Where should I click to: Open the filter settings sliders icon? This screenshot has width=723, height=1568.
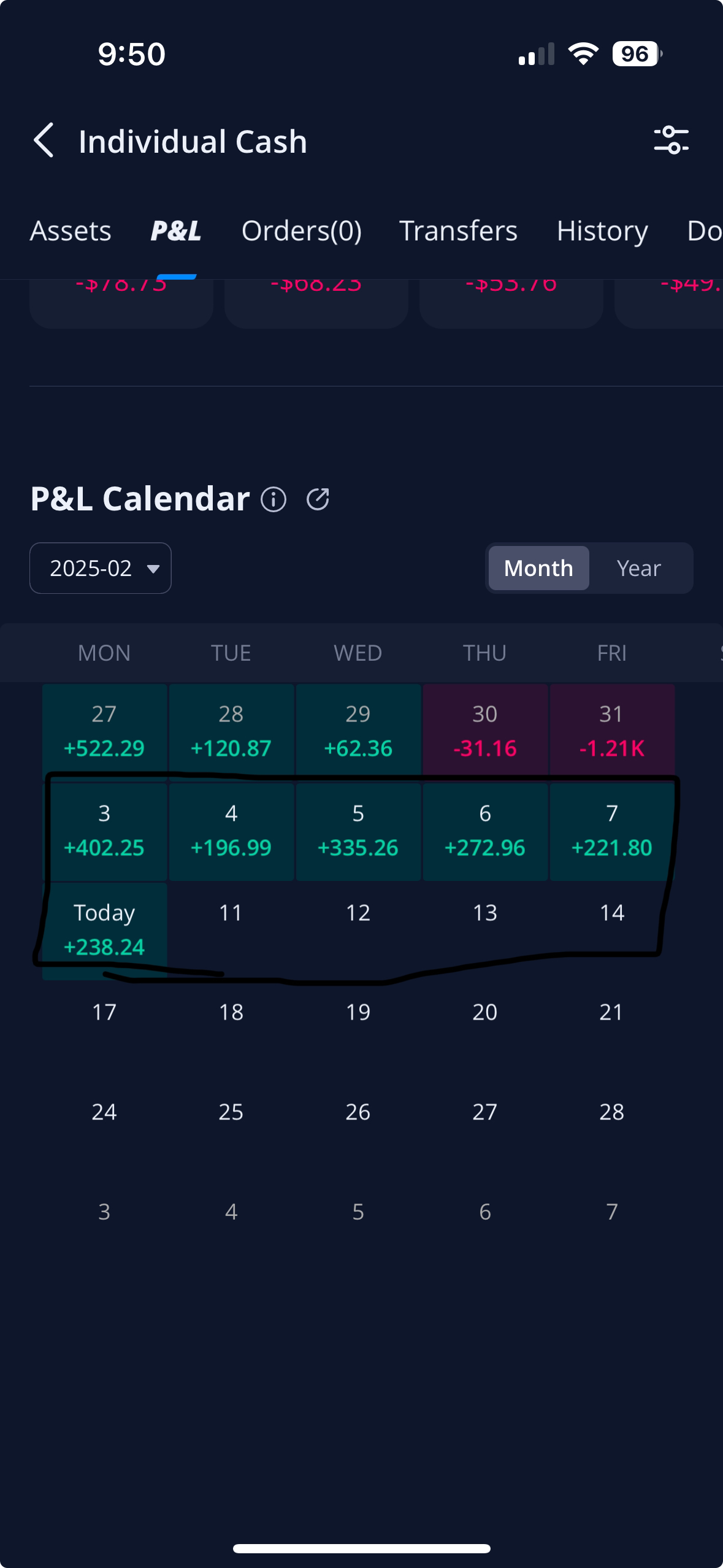[671, 140]
